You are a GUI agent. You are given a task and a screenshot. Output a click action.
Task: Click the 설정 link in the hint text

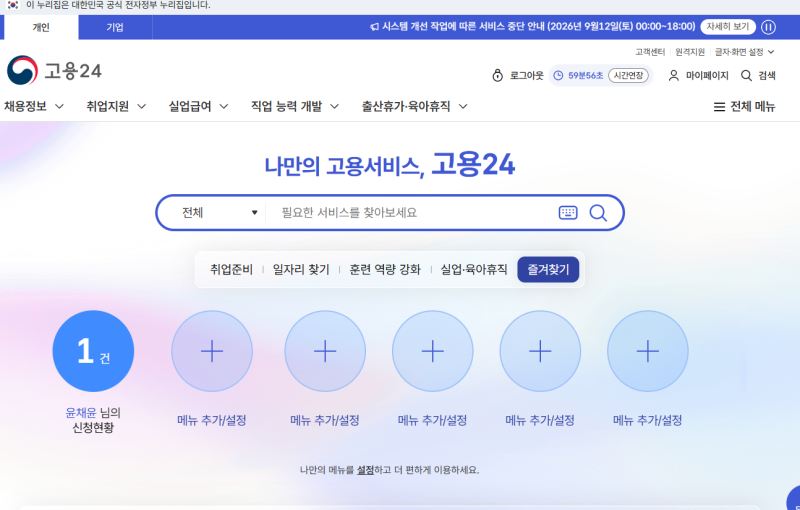point(365,470)
